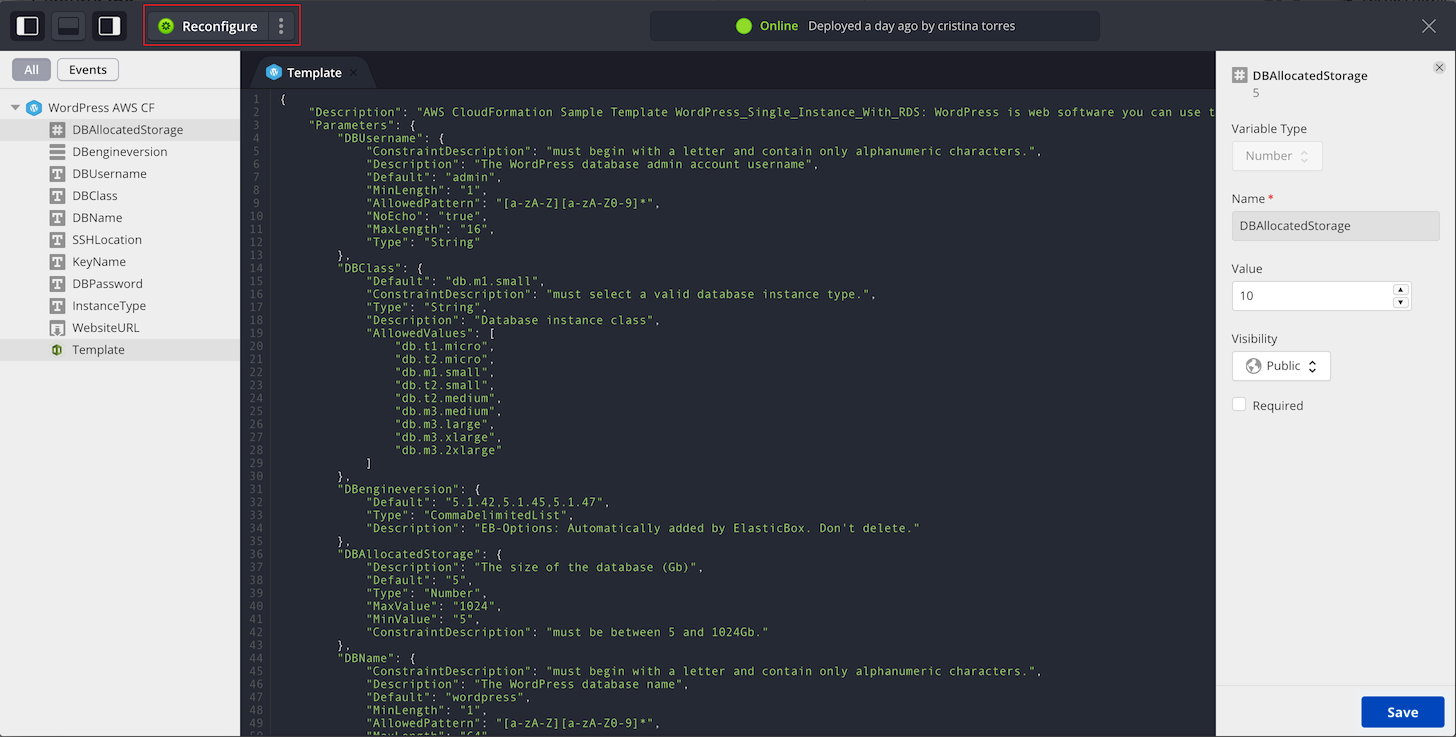Click the Save button
1456x737 pixels.
1402,712
